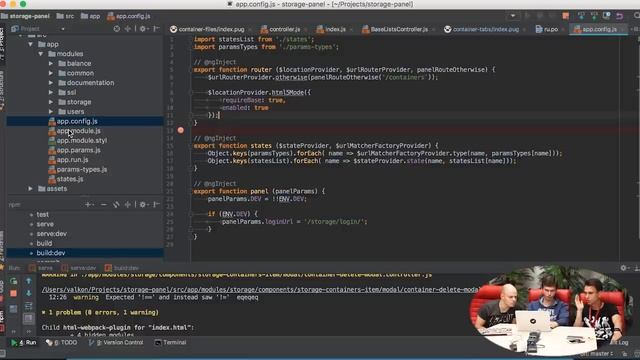The height and width of the screenshot is (360, 640).
Task: Select the build npm script
Action: pos(44,243)
